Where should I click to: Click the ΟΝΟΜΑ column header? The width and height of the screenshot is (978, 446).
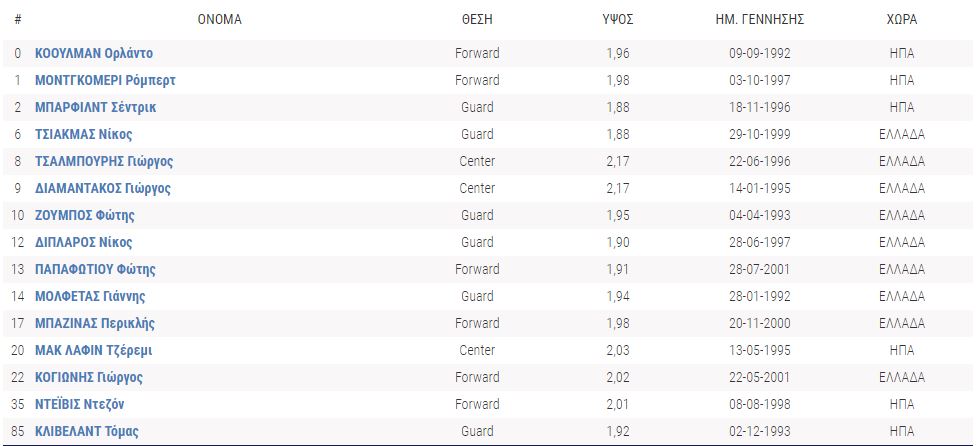tap(219, 19)
